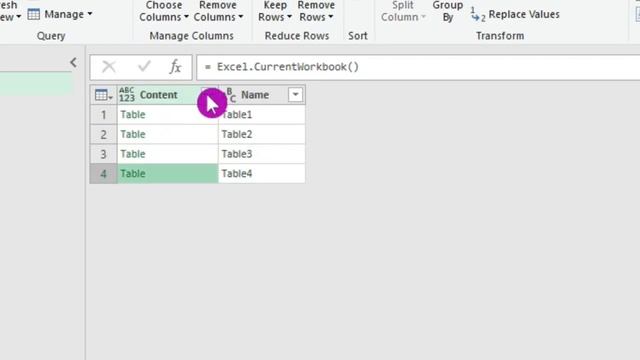Confirm formula with checkmark icon
640x360 pixels.
click(x=144, y=67)
